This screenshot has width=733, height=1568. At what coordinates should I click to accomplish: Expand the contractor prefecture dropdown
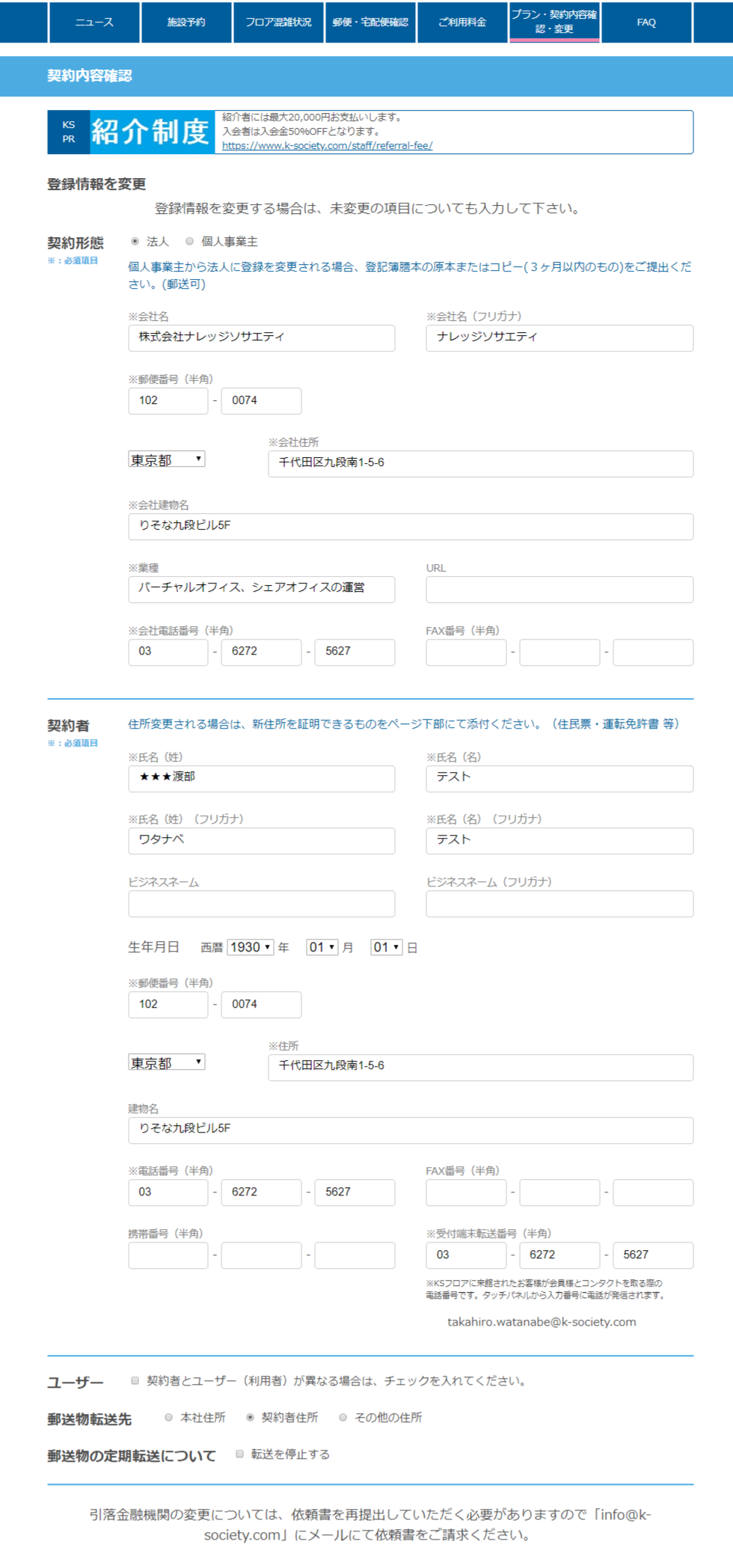point(166,1062)
